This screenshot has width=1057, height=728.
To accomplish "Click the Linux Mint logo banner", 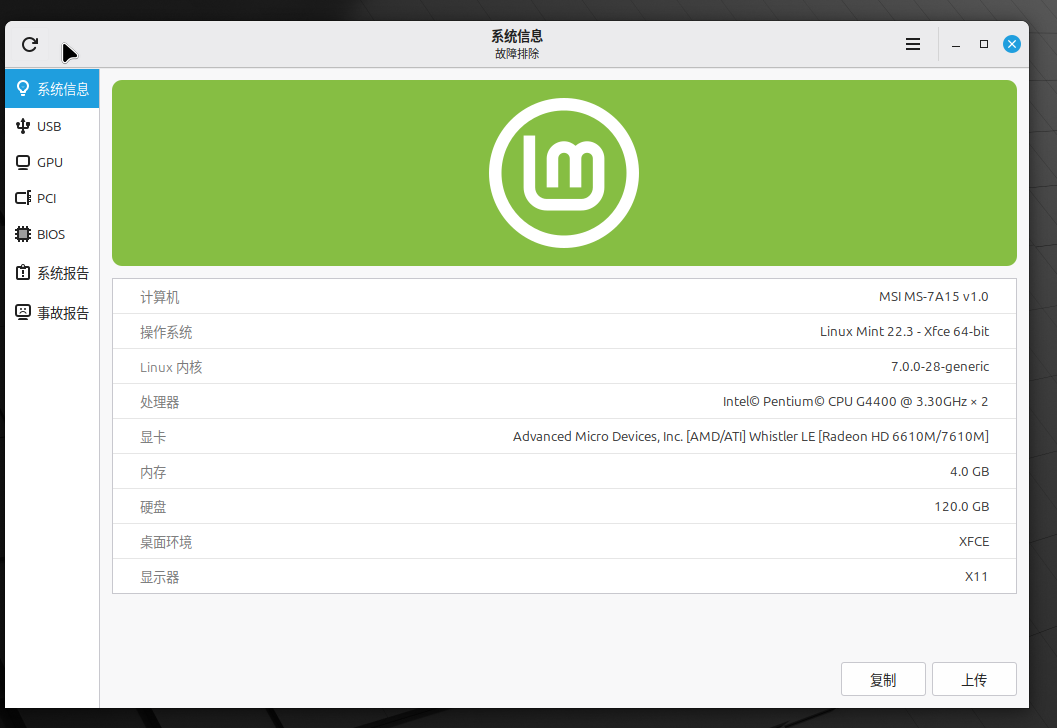I will 564,173.
